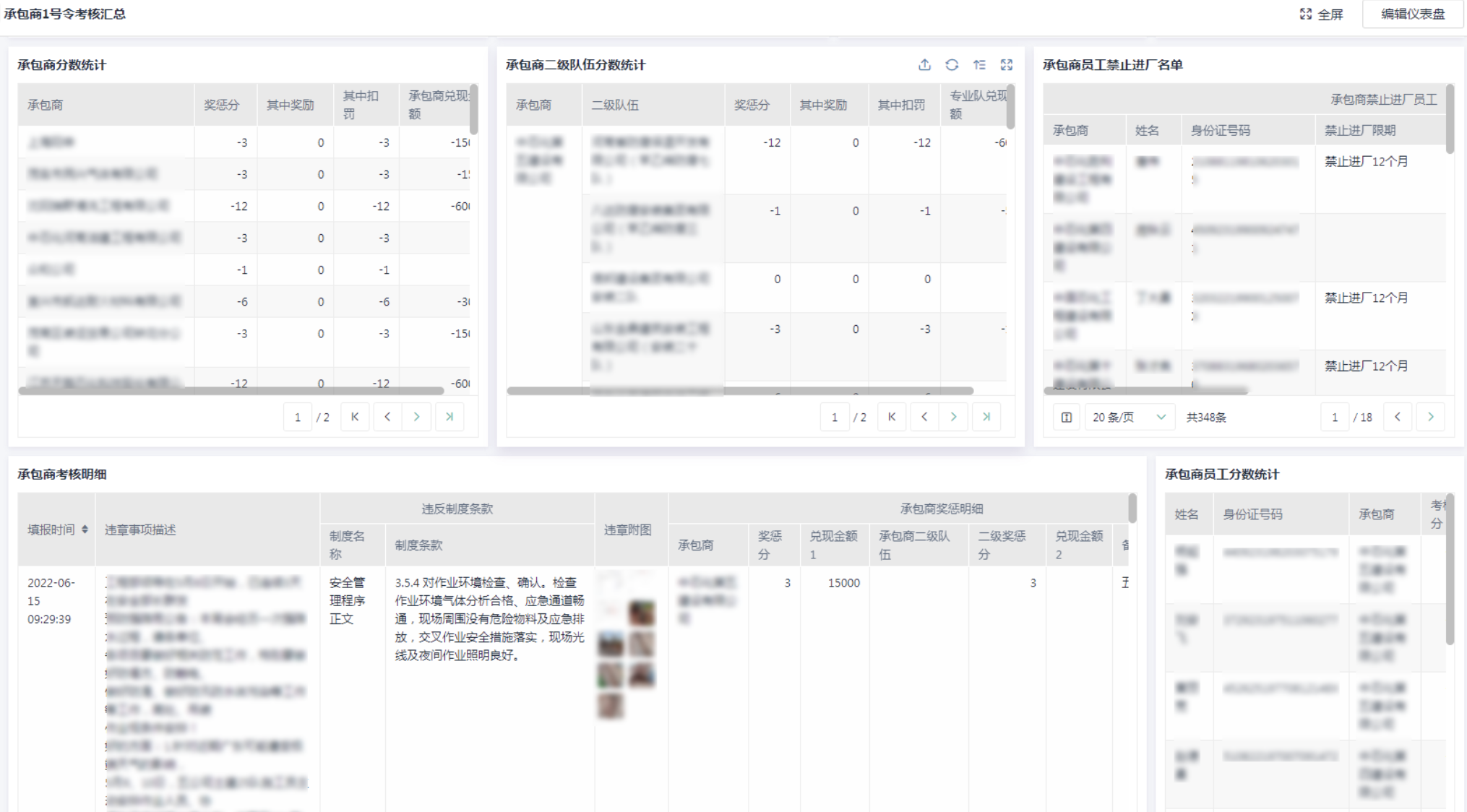Click the 全屏 fullscreen icon at top
The image size is (1467, 812).
(1305, 14)
